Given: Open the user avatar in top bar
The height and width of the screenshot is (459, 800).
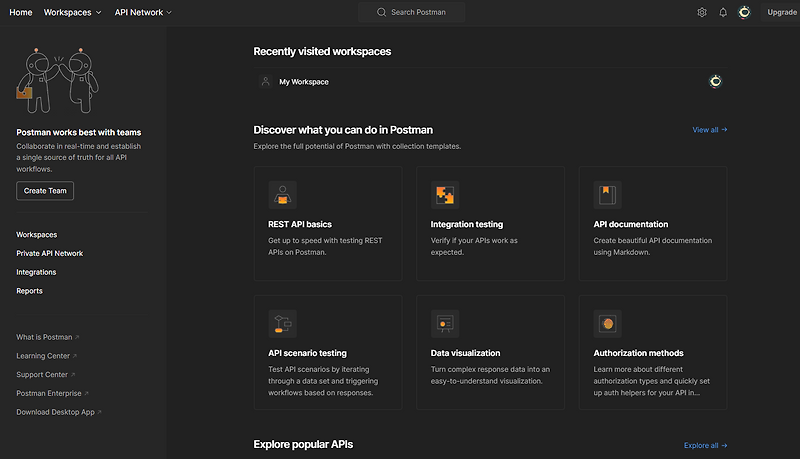Looking at the screenshot, I should coord(744,12).
